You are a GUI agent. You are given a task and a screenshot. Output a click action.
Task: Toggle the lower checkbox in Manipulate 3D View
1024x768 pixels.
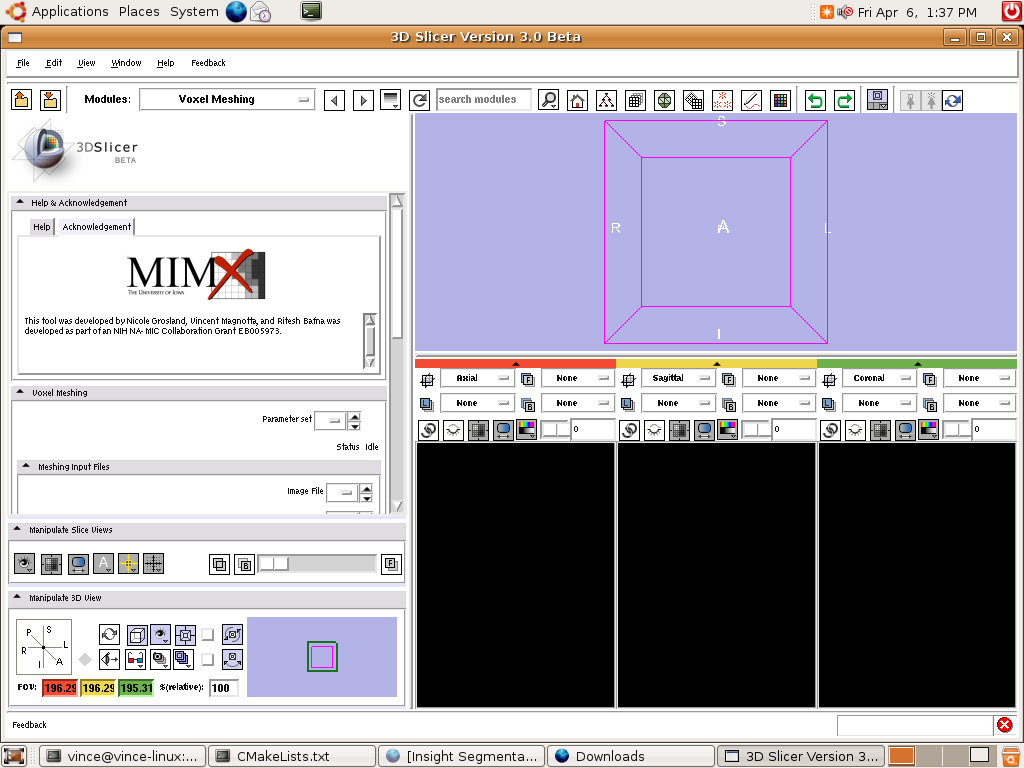[208, 659]
